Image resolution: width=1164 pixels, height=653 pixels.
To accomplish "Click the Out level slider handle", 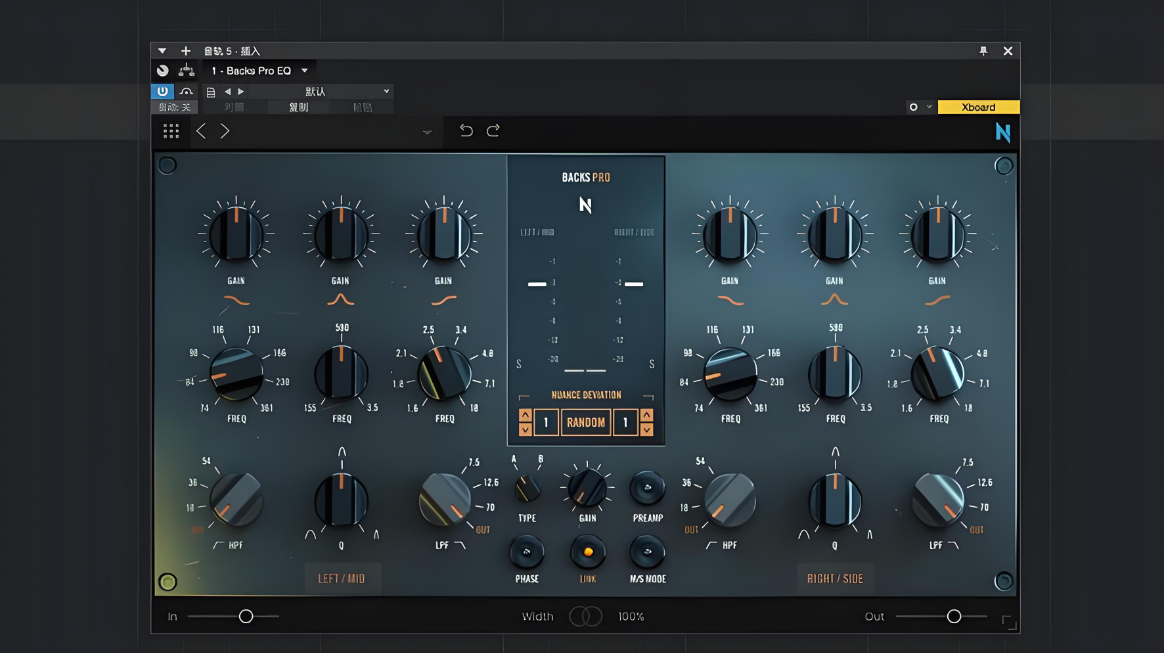I will [x=954, y=616].
